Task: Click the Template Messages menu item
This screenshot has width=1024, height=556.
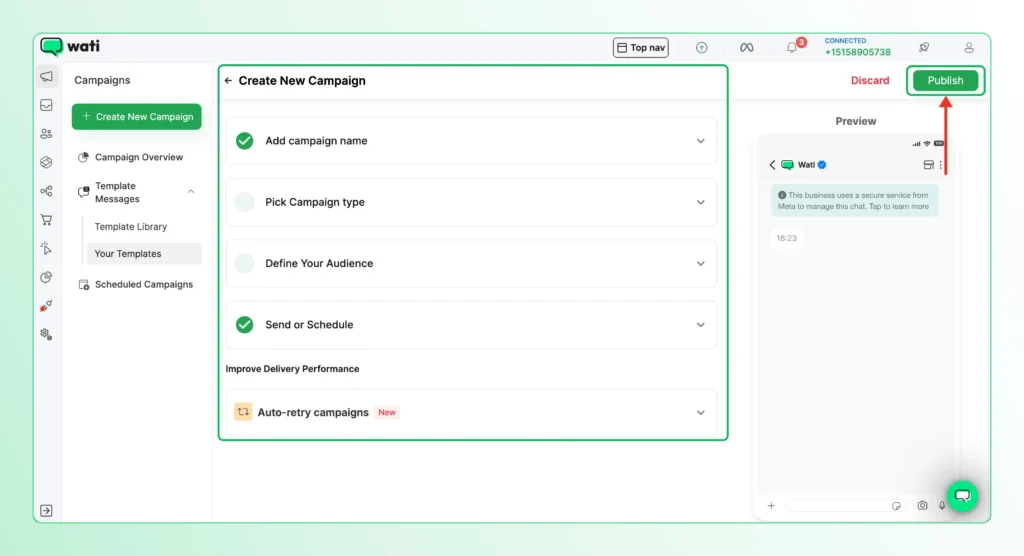Action: (x=118, y=192)
